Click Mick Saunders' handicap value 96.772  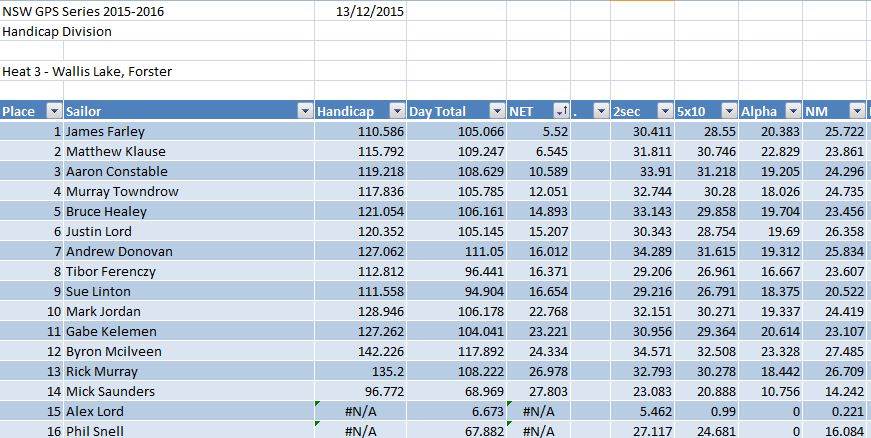tap(360, 391)
